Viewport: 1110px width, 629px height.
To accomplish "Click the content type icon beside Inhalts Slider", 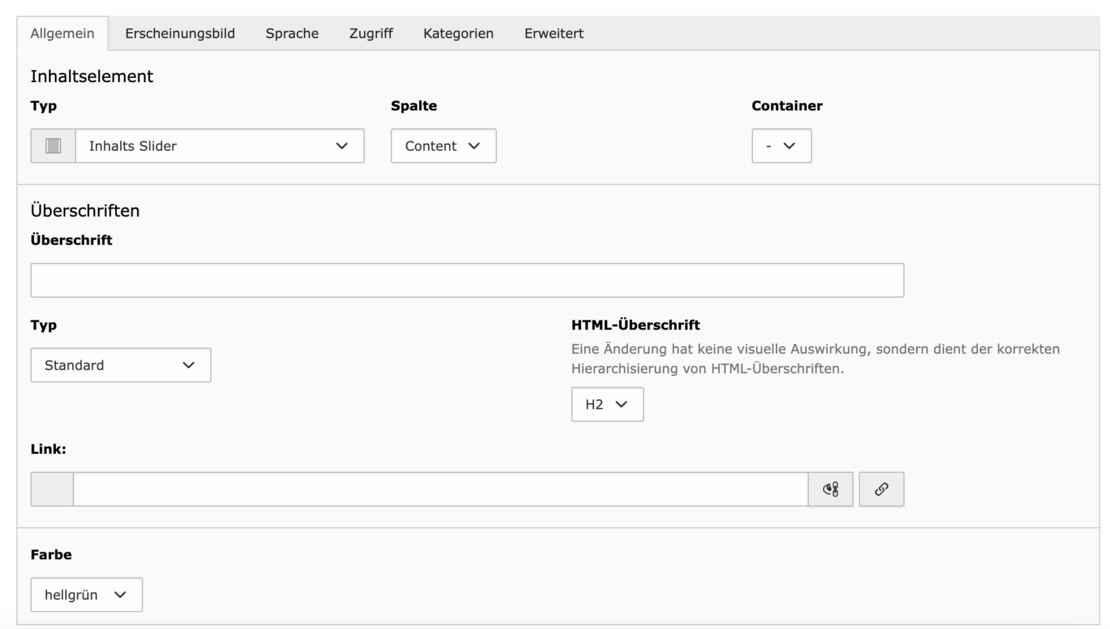I will (x=53, y=146).
